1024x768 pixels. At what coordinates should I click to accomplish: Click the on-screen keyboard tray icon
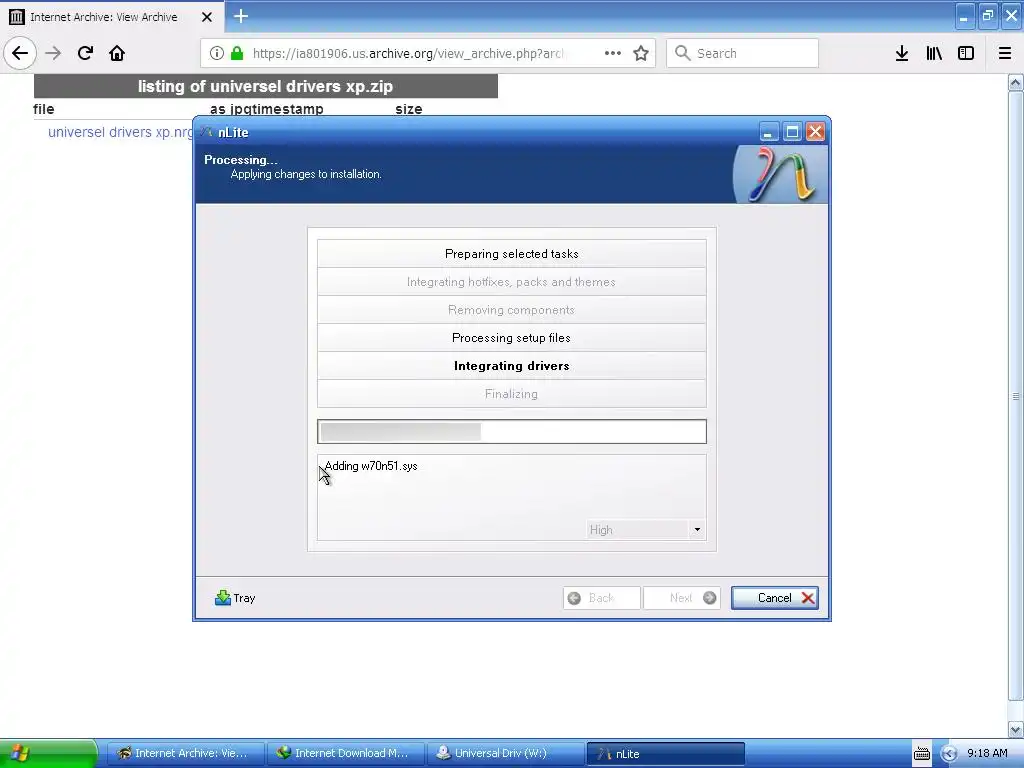921,754
